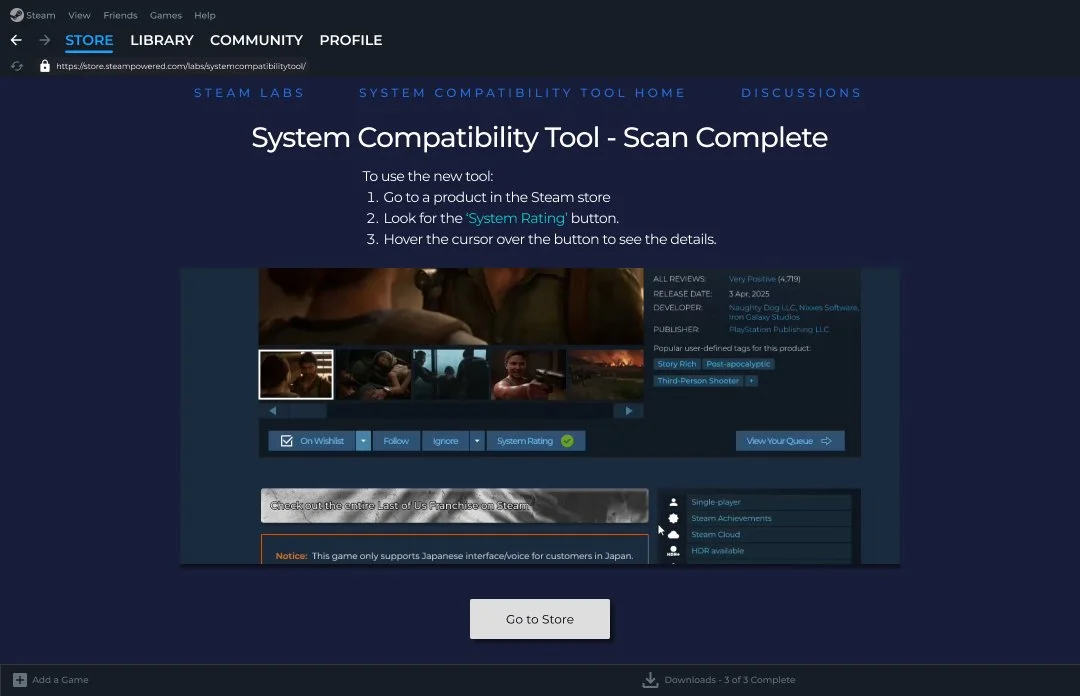Select the thumbnail of the man aiming a gun
Screen dimensions: 1080x696
[x=528, y=375]
